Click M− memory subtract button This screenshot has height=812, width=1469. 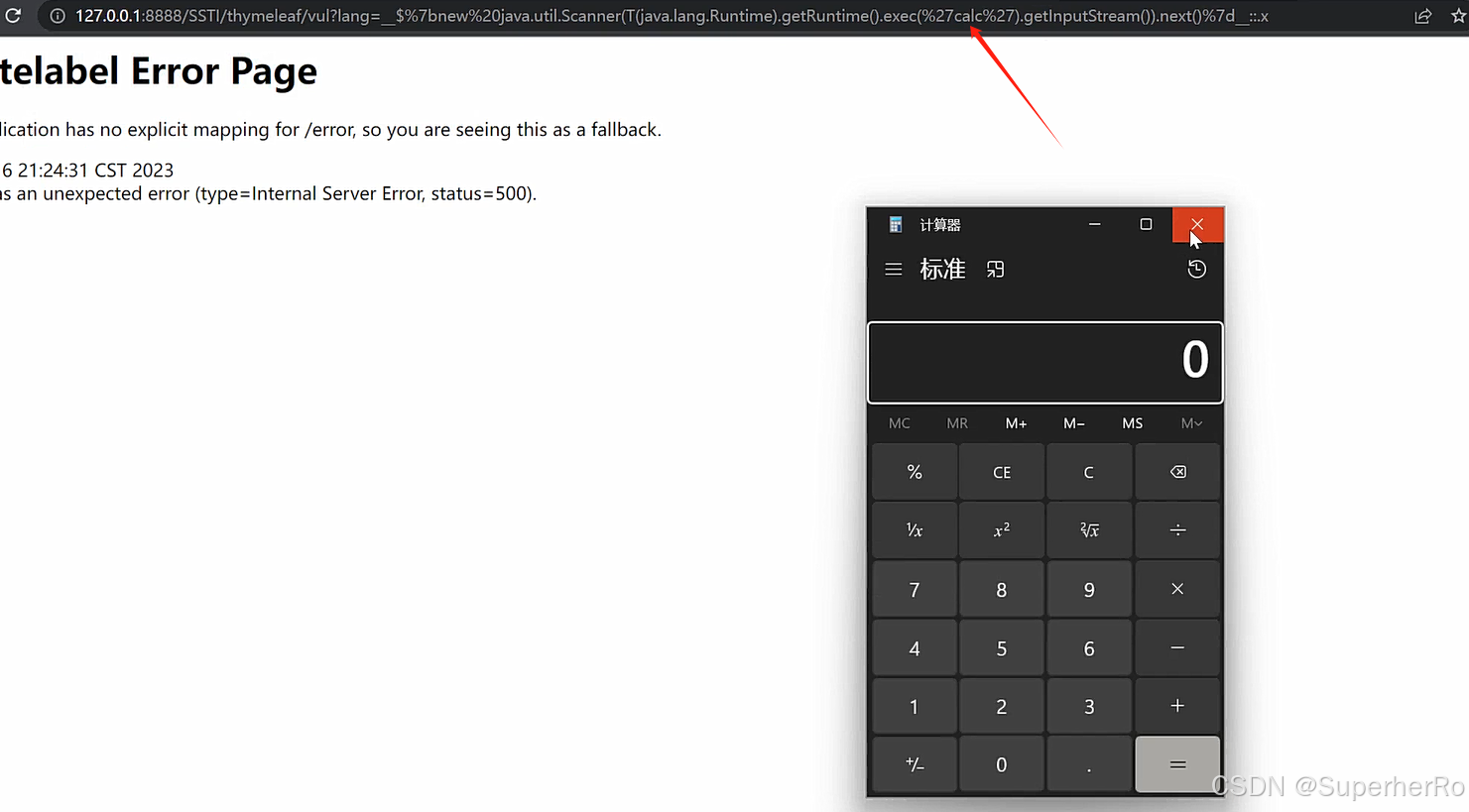click(x=1074, y=423)
